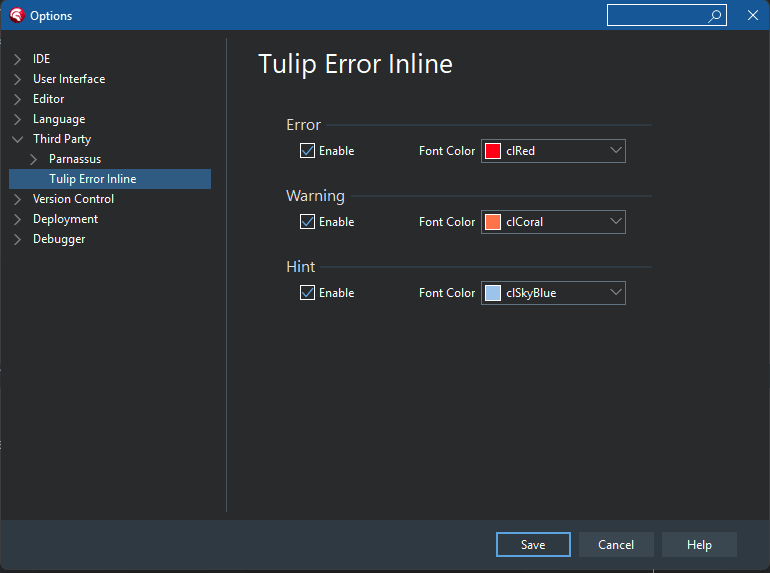The width and height of the screenshot is (770, 573).
Task: Click the clCoral color swatch
Action: click(x=493, y=222)
